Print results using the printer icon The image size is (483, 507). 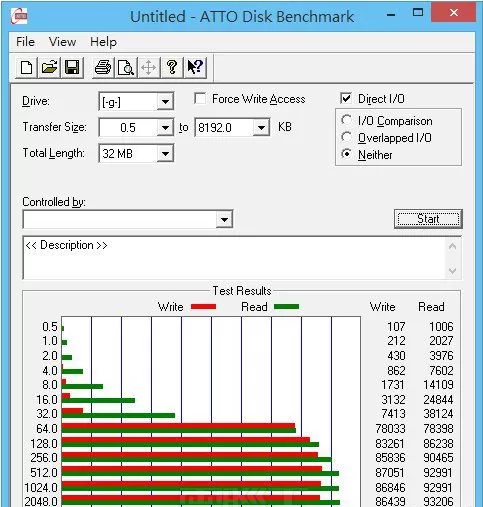click(x=103, y=68)
